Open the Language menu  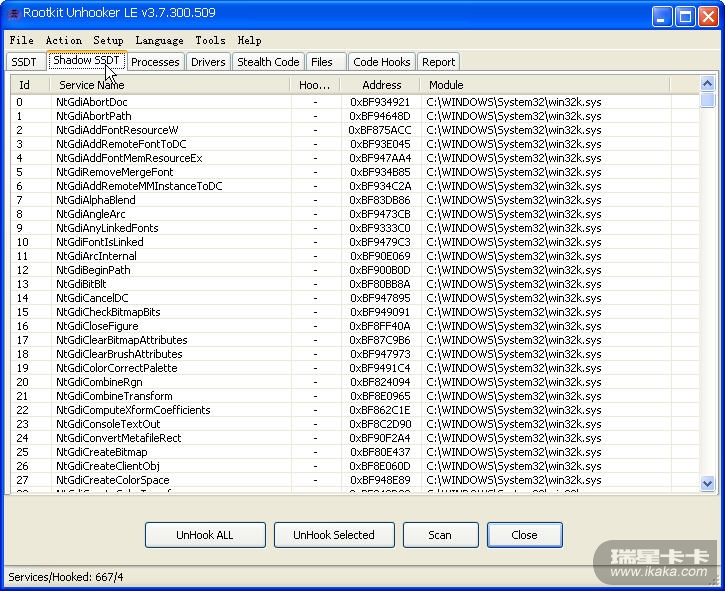[159, 40]
